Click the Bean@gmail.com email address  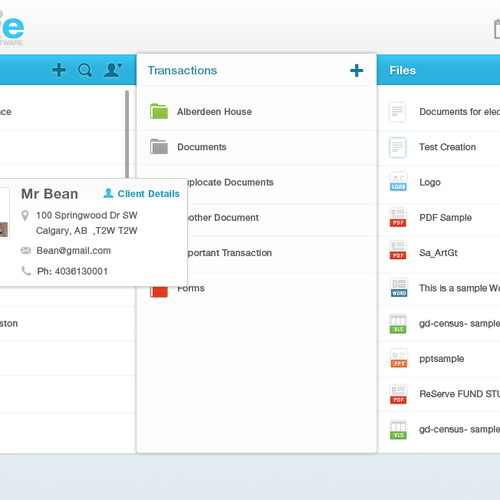(x=74, y=251)
